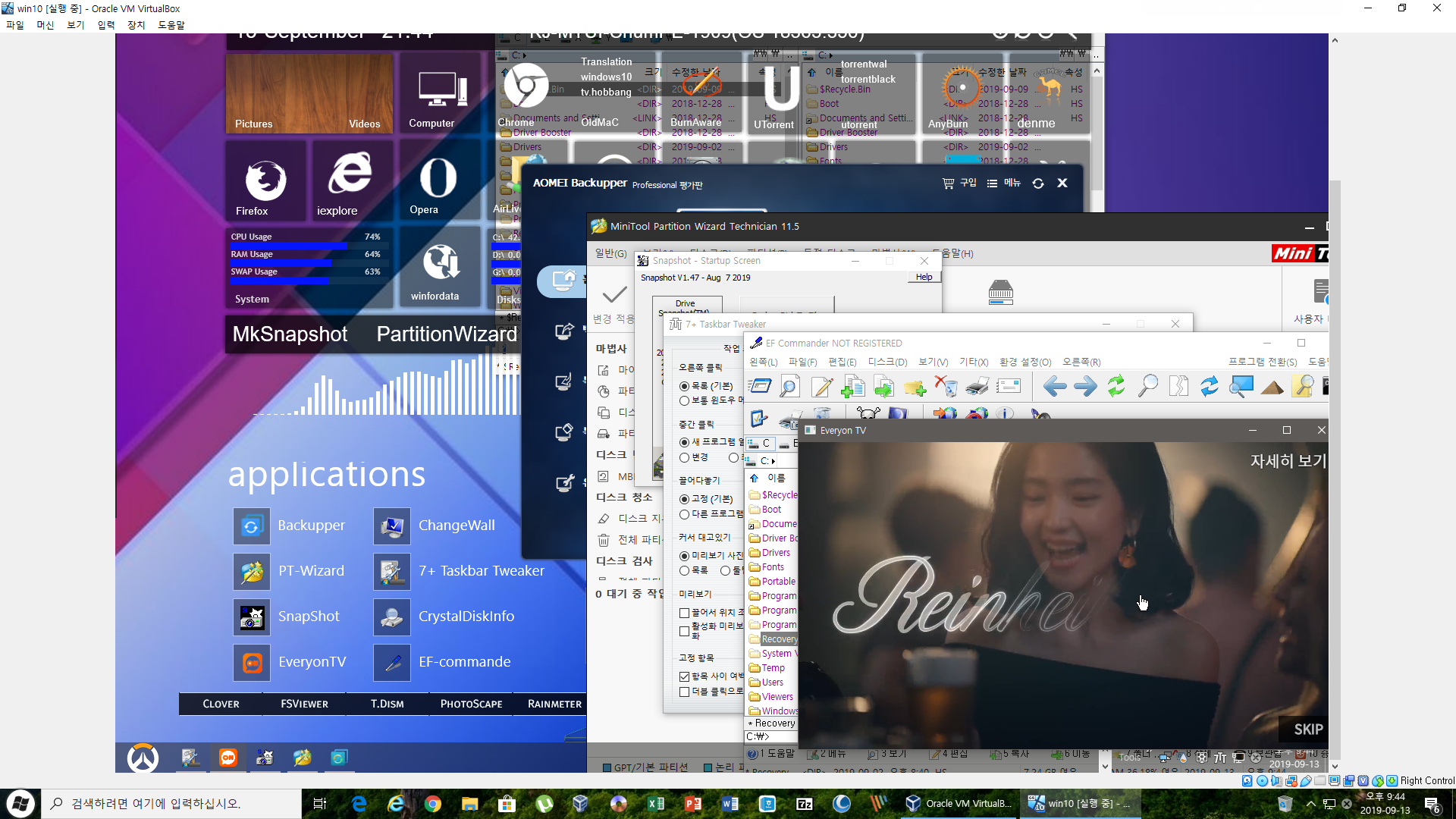Click RAINMETER button in desktop dock
1456x819 pixels.
coord(554,704)
